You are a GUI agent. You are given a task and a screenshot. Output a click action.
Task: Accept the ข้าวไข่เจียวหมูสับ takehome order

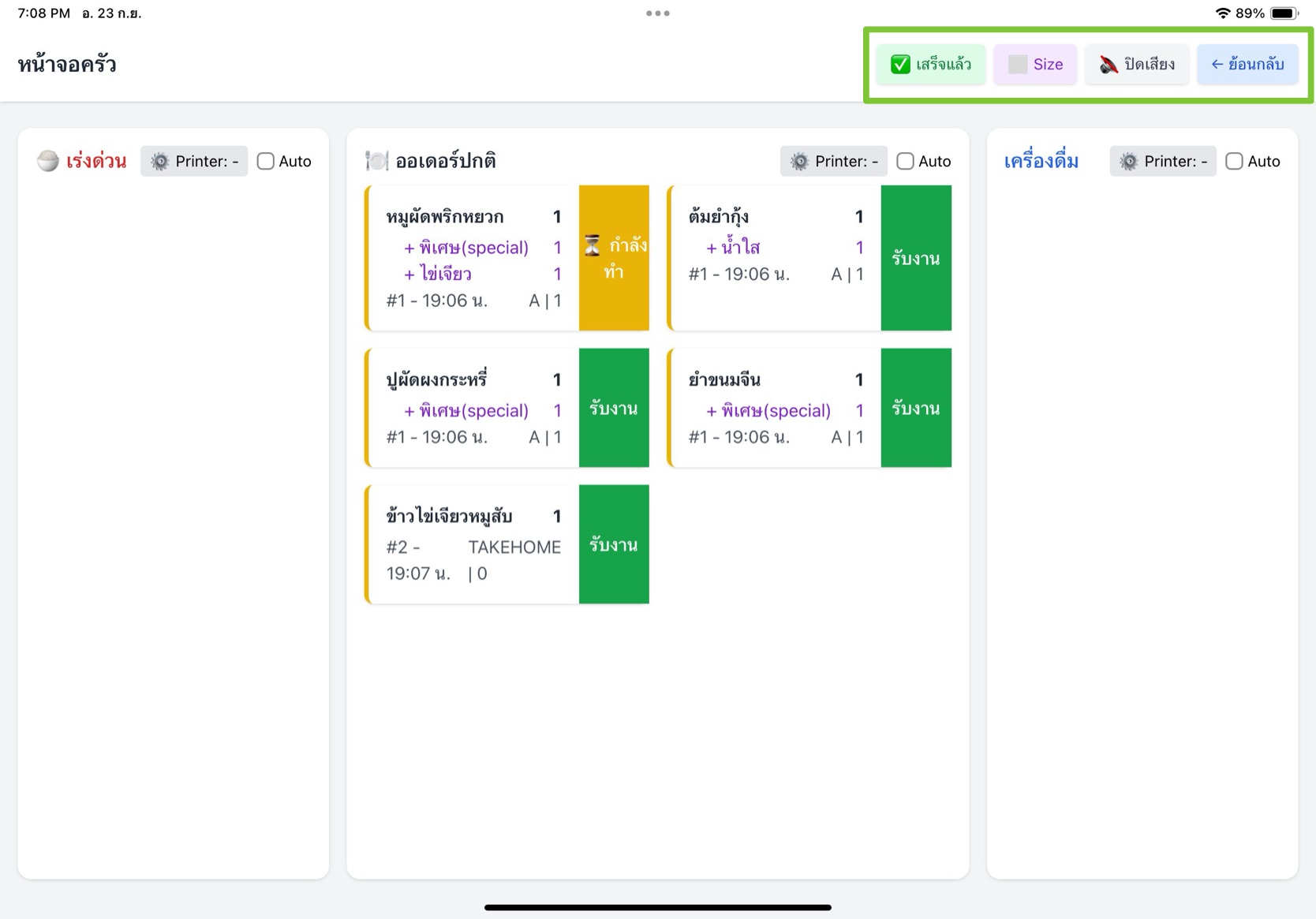pyautogui.click(x=613, y=544)
